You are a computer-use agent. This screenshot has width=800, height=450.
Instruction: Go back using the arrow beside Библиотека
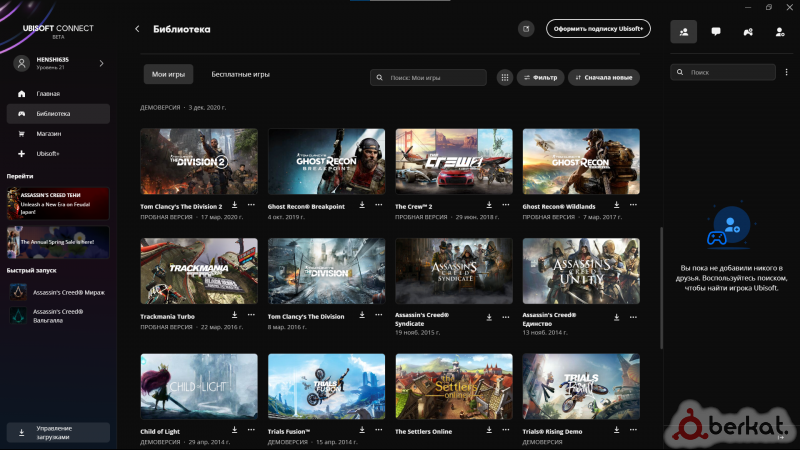pyautogui.click(x=137, y=29)
